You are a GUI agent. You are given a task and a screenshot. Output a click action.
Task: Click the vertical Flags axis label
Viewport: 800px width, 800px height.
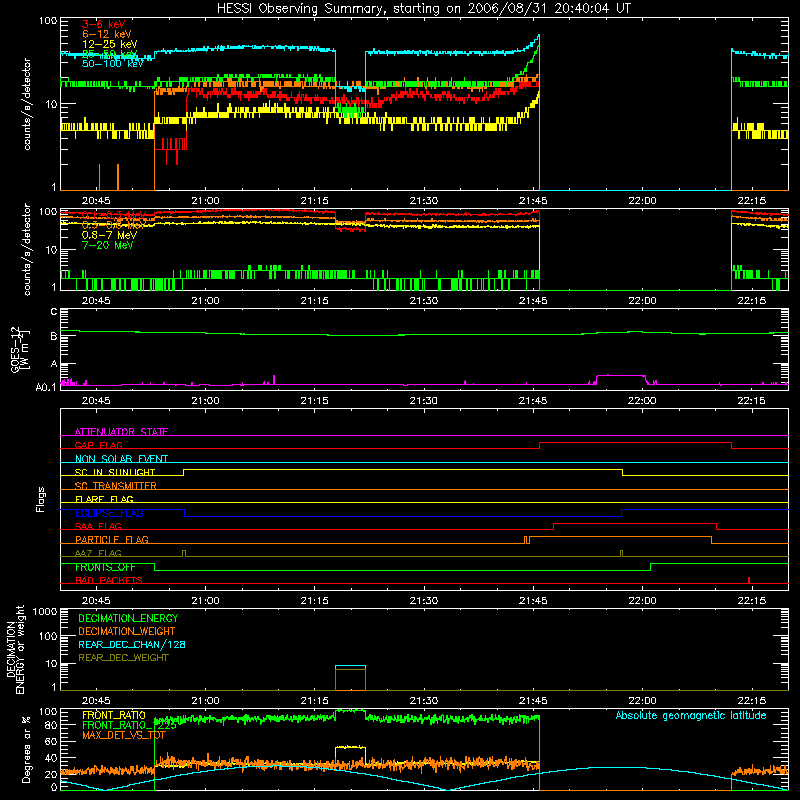[x=41, y=499]
